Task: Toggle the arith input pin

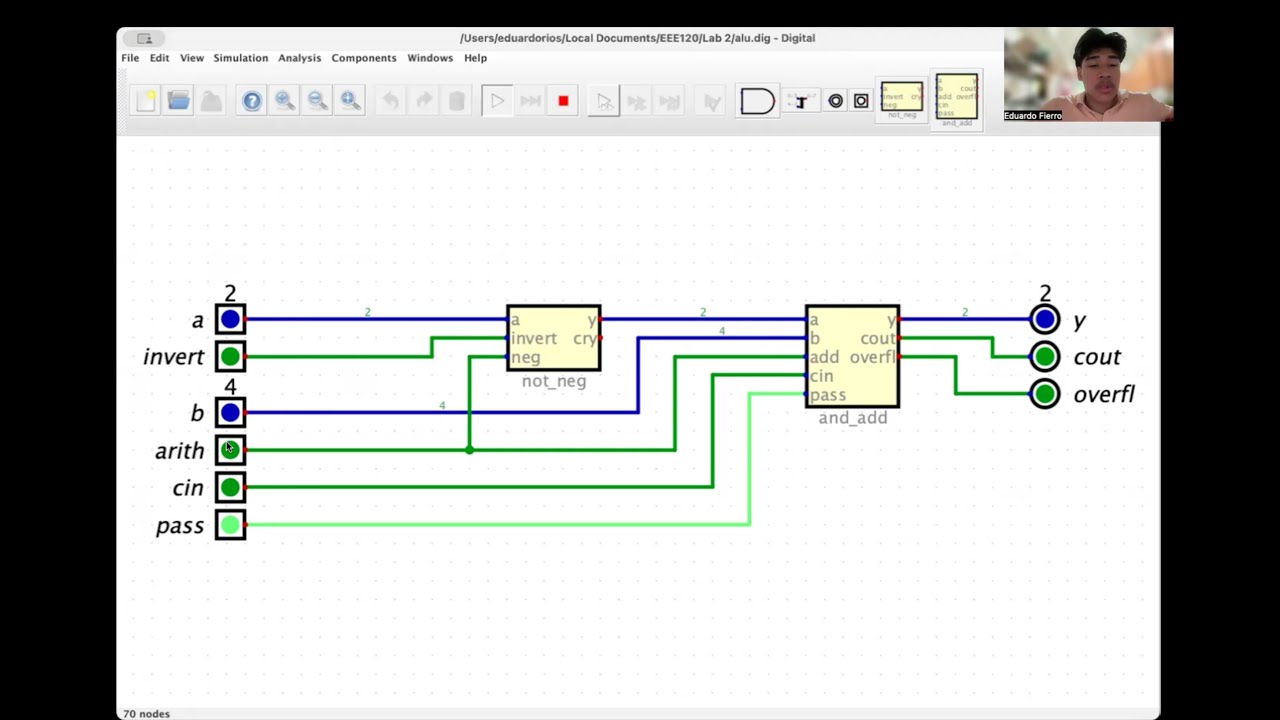Action: 230,450
